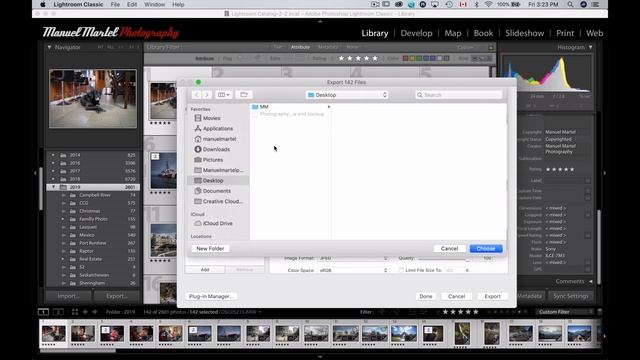
Task: Open the Custom Filter dropdown
Action: (565, 312)
